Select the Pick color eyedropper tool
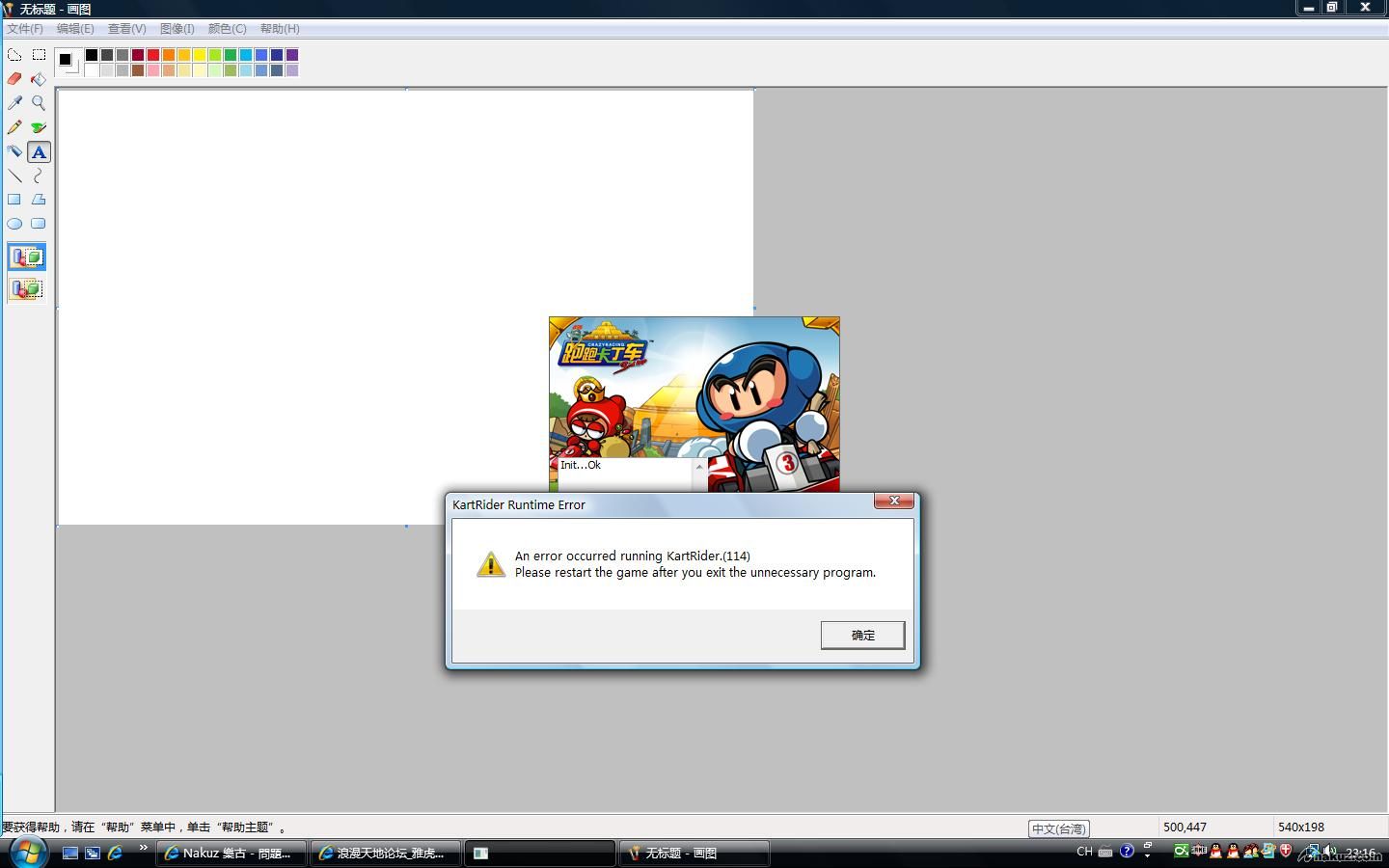Screen dimensions: 1389x868 click(14, 103)
